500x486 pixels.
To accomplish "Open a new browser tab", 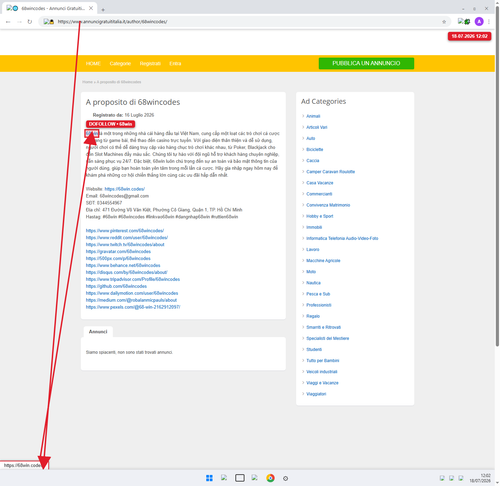I will pos(103,10).
